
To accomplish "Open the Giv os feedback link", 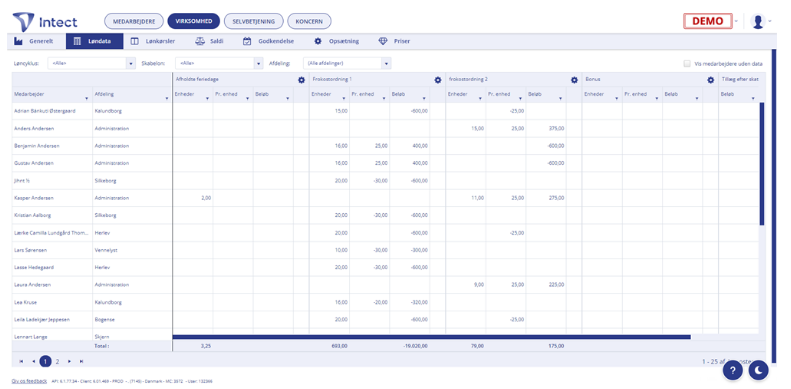I will [x=29, y=381].
